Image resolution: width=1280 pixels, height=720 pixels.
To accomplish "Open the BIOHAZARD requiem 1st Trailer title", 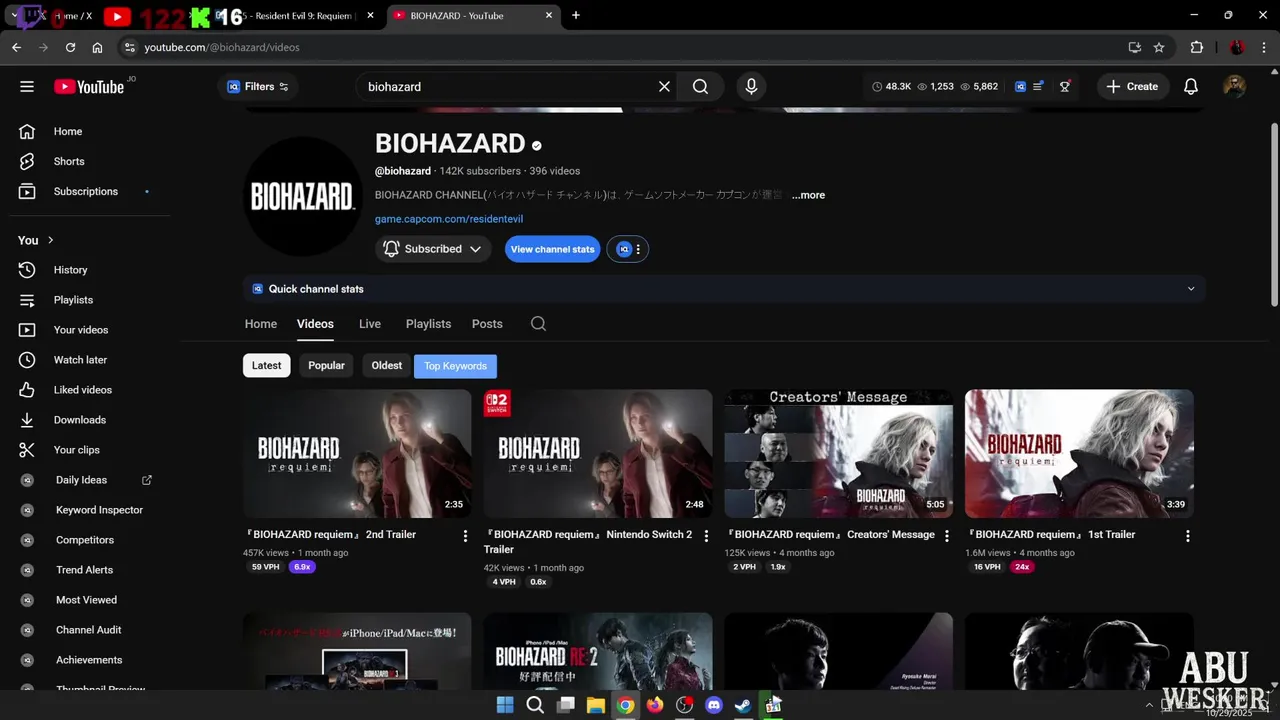I will coord(1050,535).
